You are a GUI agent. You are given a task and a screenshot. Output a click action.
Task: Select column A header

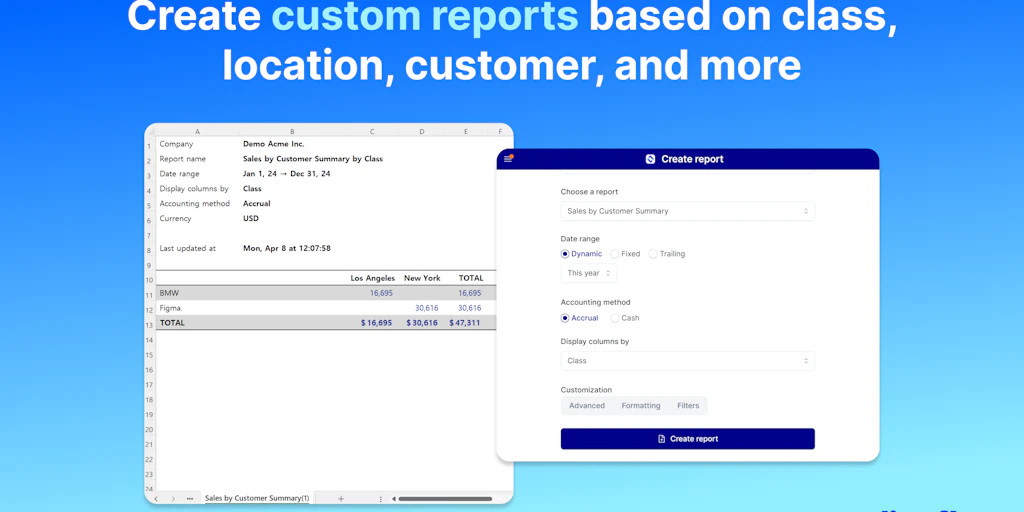coord(197,131)
